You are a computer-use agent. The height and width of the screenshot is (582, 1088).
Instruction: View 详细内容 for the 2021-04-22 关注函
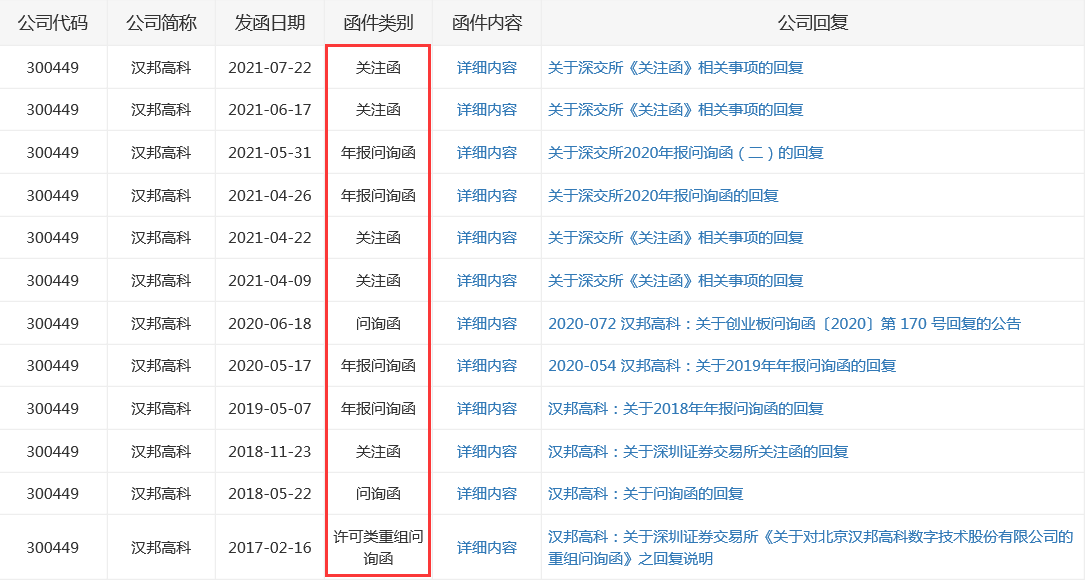pyautogui.click(x=487, y=238)
